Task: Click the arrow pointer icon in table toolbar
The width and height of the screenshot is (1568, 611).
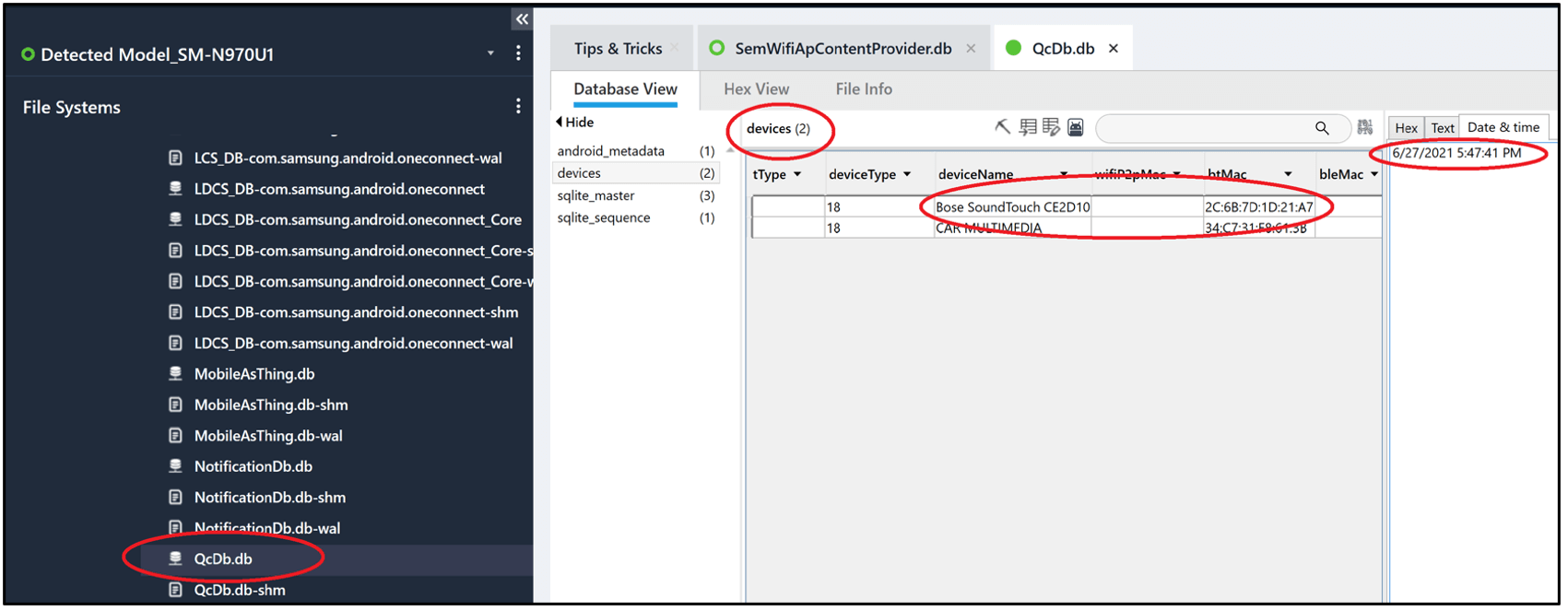Action: point(1002,128)
